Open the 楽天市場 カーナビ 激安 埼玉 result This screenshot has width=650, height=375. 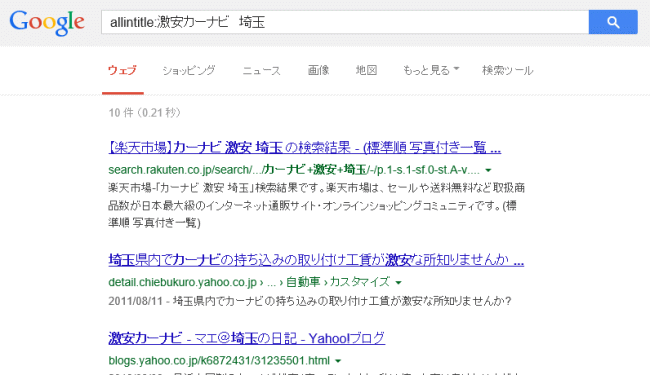point(305,148)
